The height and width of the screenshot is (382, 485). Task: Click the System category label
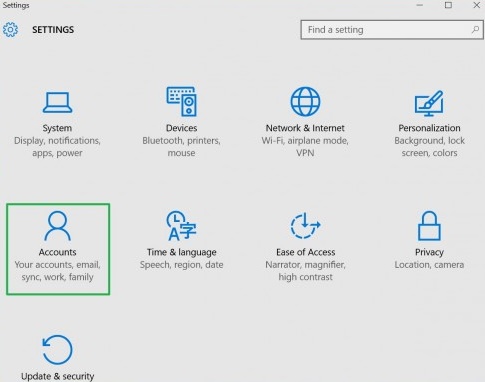tap(57, 128)
